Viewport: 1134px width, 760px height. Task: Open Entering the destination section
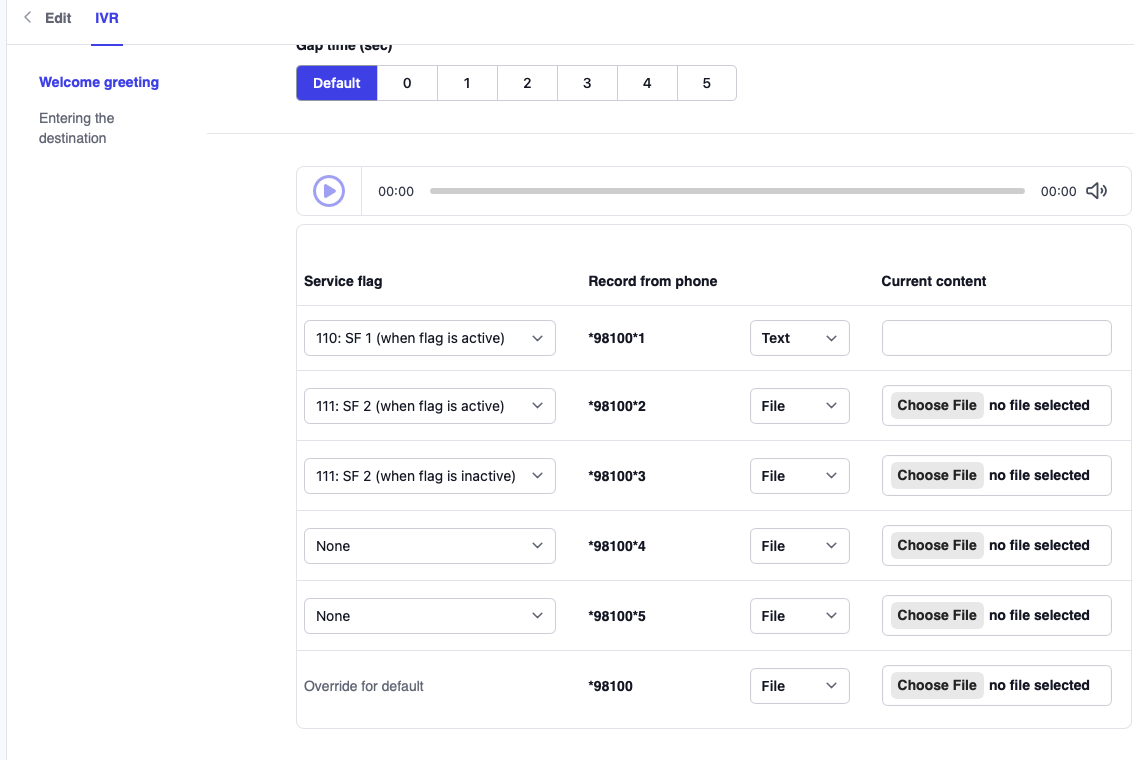pos(77,128)
